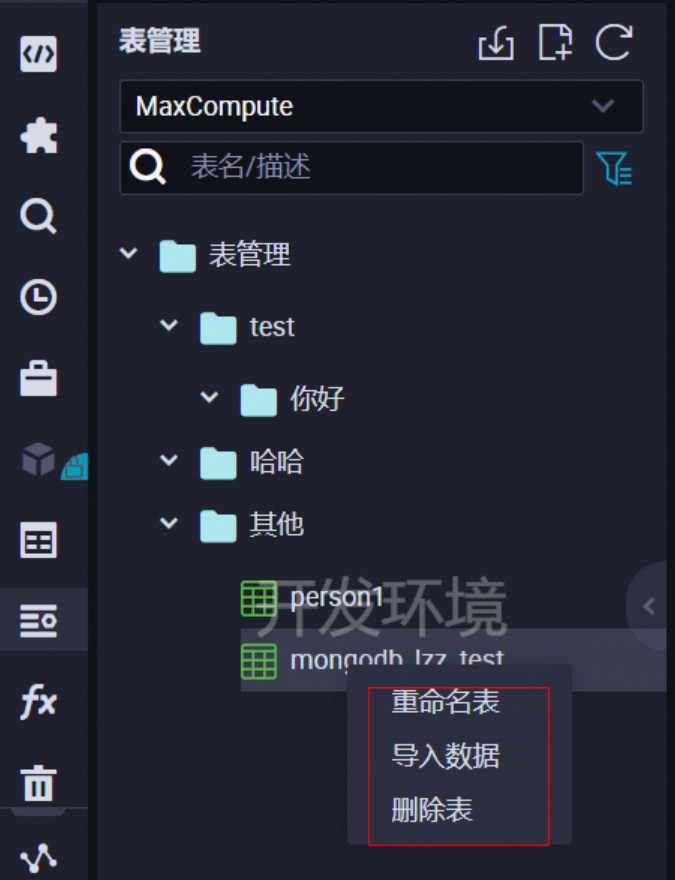Click the refresh icon in table management header
The width and height of the screenshot is (675, 880).
pyautogui.click(x=613, y=42)
